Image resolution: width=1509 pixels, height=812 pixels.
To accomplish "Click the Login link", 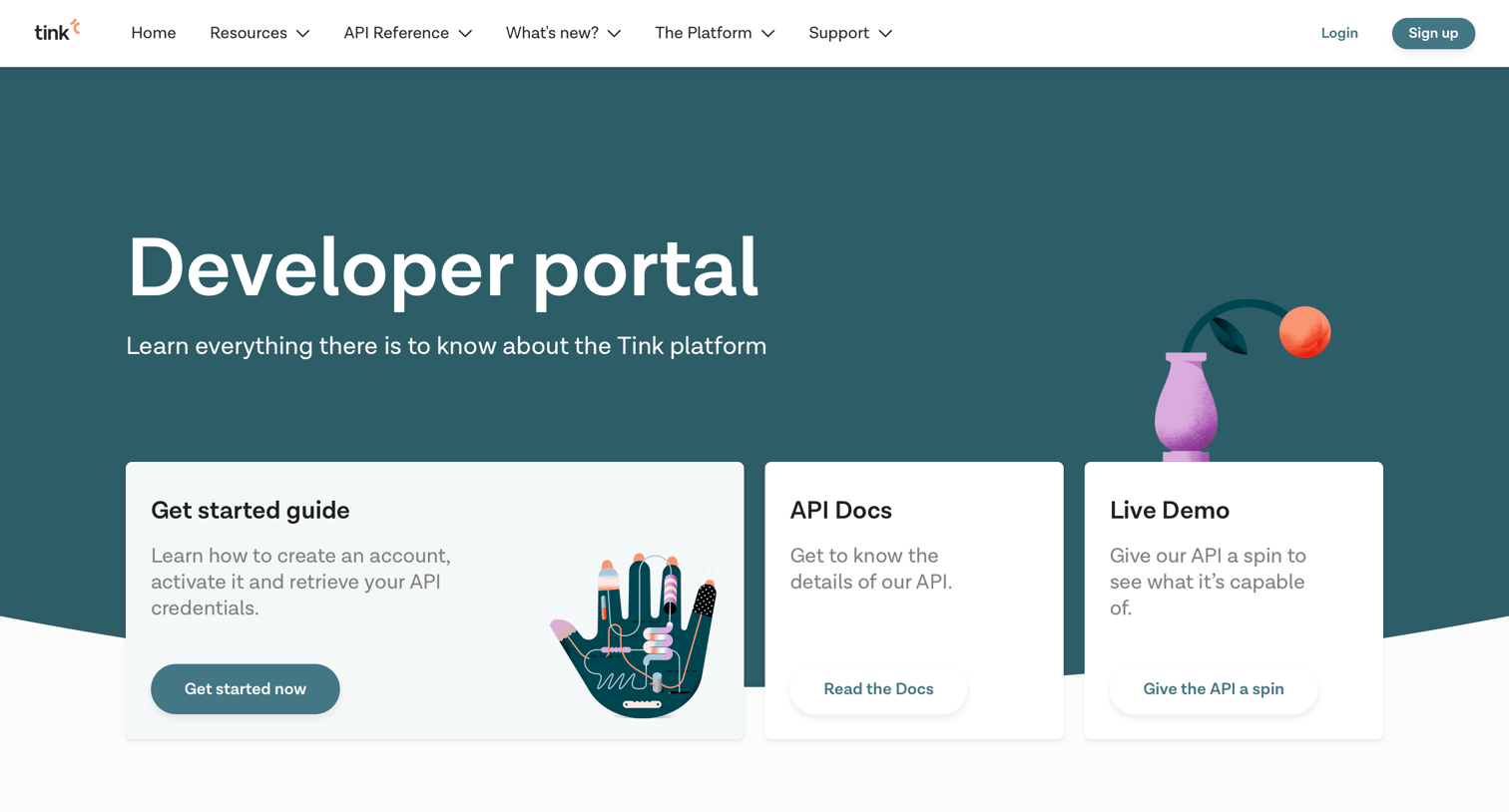I will tap(1339, 33).
